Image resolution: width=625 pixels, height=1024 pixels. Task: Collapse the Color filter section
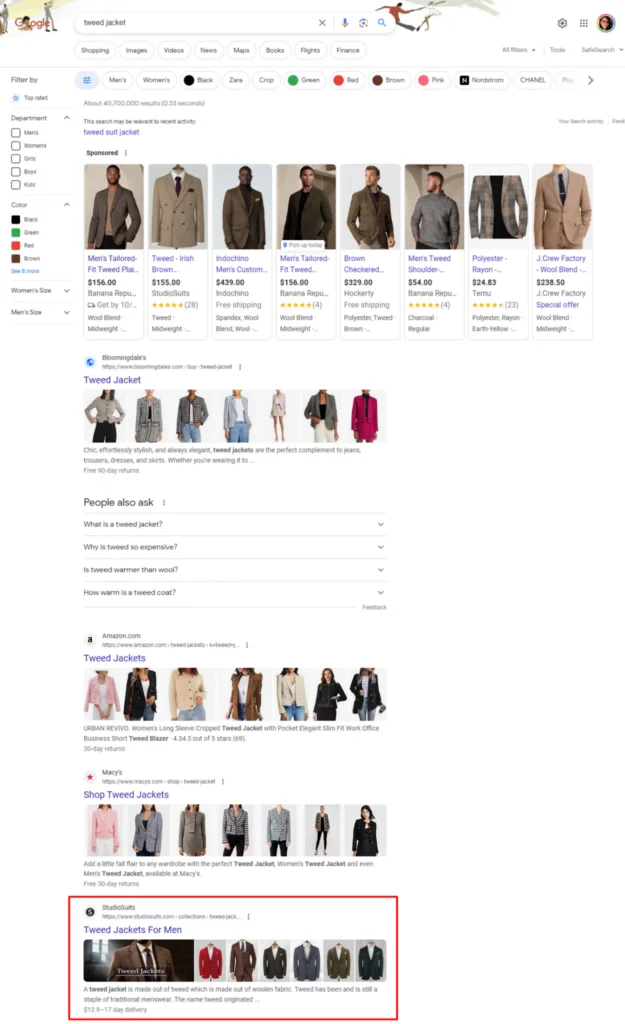[x=67, y=204]
